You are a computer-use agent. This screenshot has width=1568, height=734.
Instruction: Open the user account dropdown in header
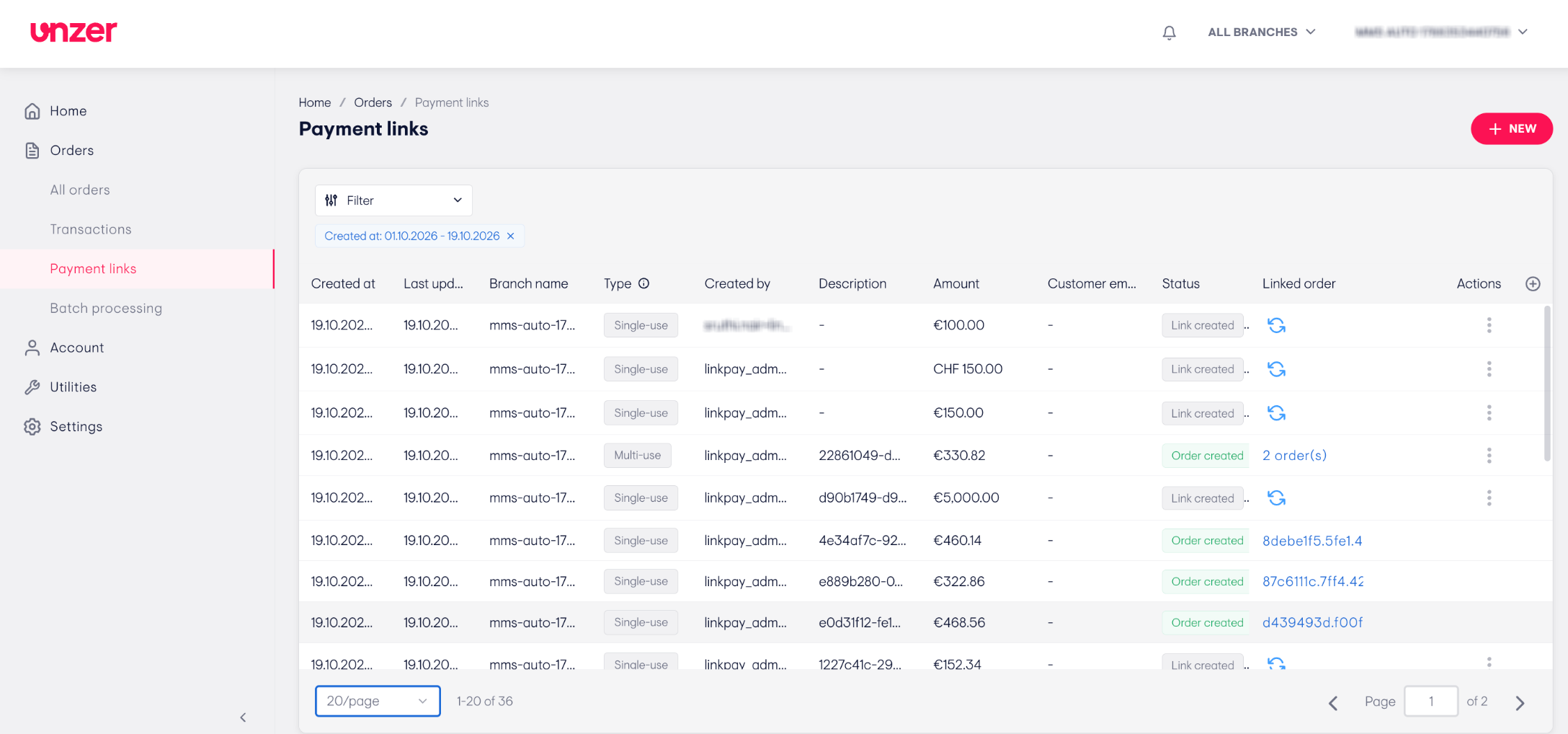coord(1441,32)
